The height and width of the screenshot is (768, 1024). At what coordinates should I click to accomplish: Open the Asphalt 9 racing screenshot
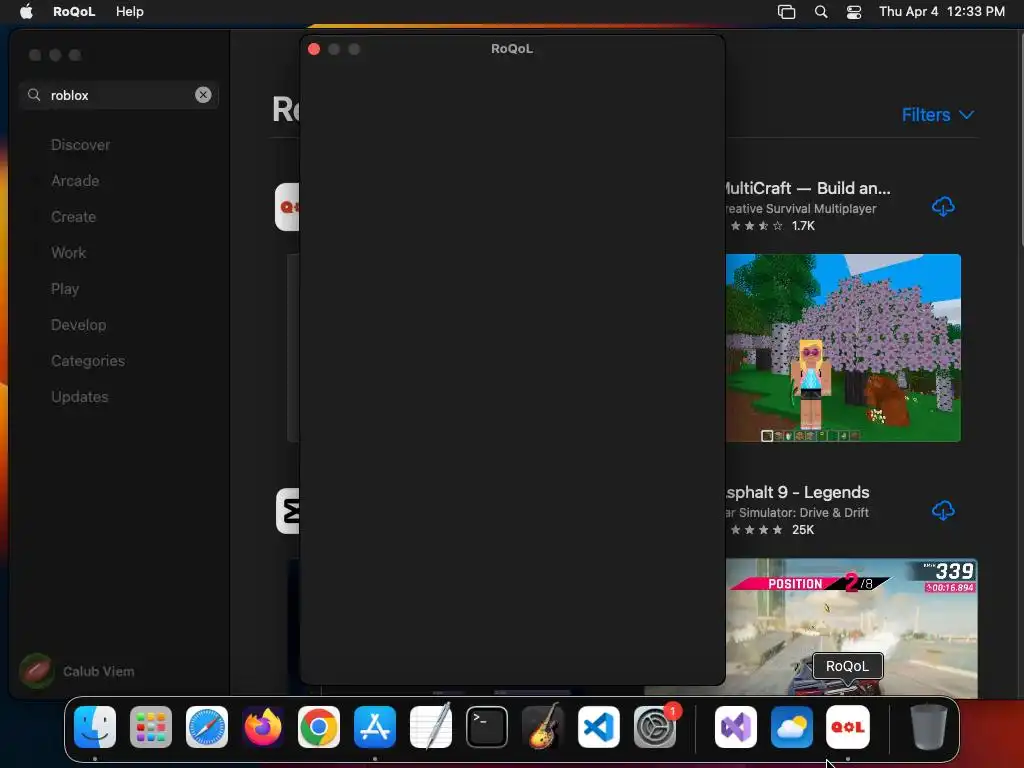[x=852, y=627]
